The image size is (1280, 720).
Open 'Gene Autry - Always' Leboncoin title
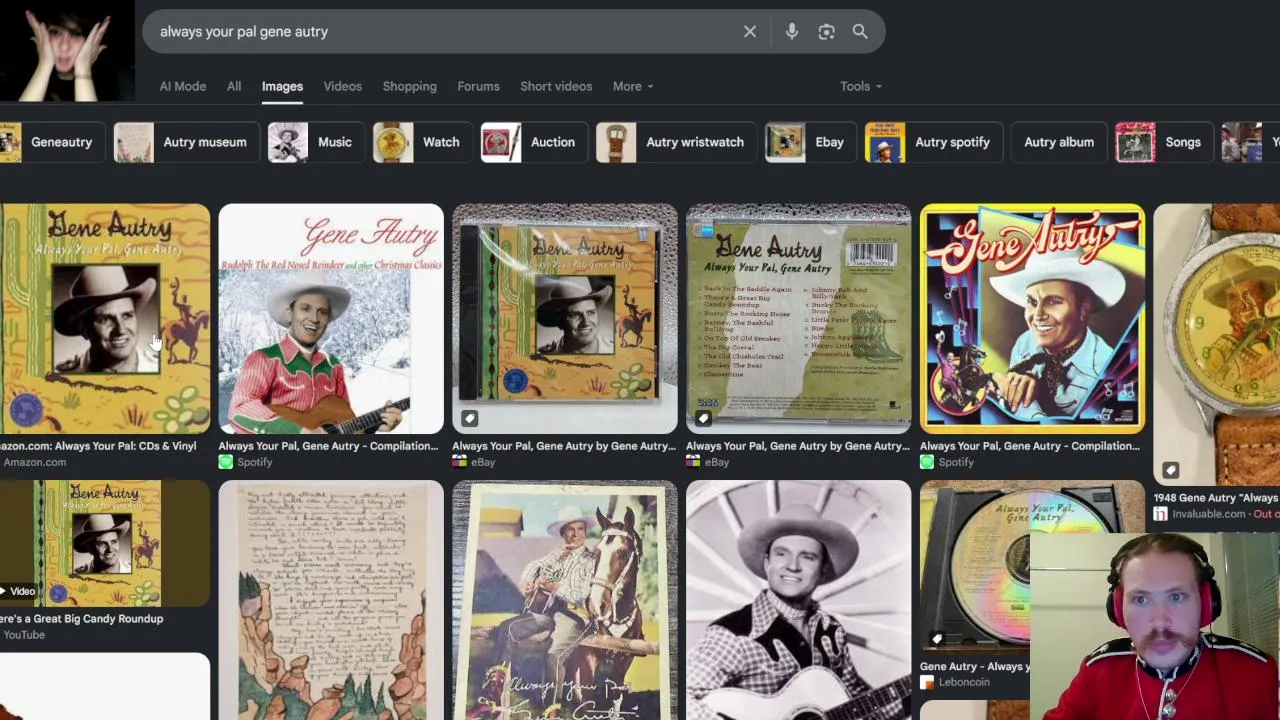(x=975, y=666)
